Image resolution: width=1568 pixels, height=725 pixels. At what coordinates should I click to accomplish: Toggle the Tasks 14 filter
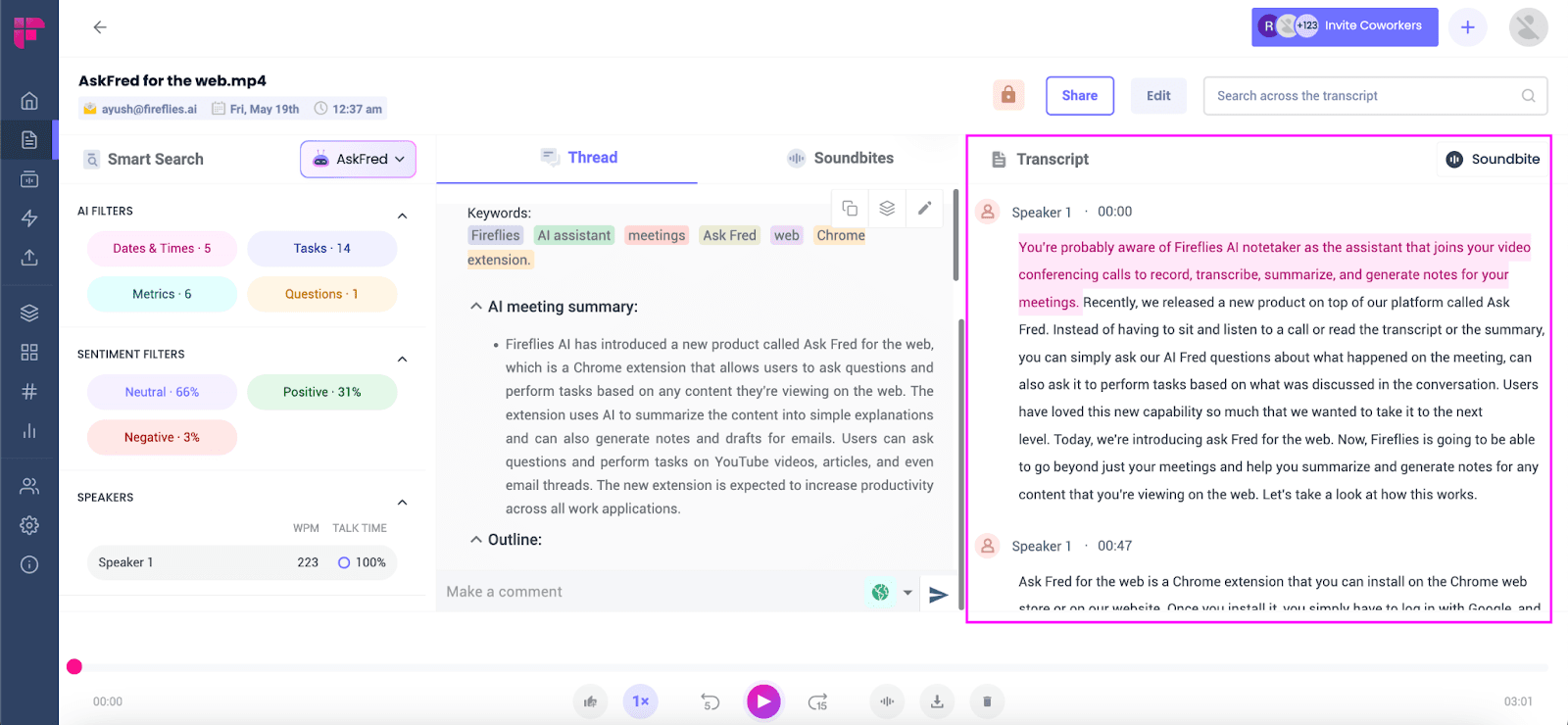click(x=321, y=249)
